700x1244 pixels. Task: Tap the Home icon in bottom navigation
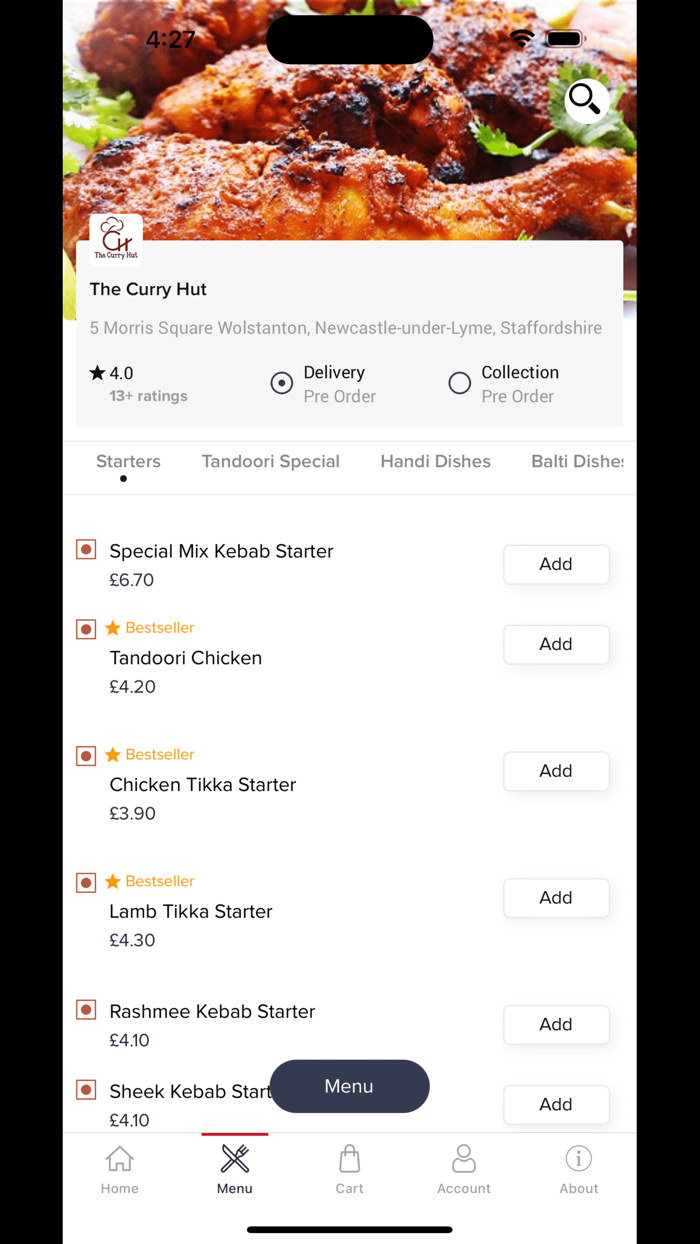[119, 1168]
